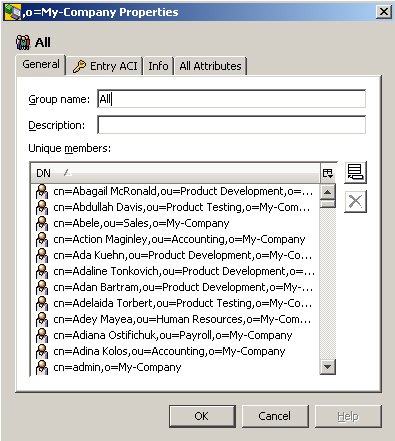395x441 pixels.
Task: Click the user icon beside Ada Kuehn
Action: pos(42,255)
